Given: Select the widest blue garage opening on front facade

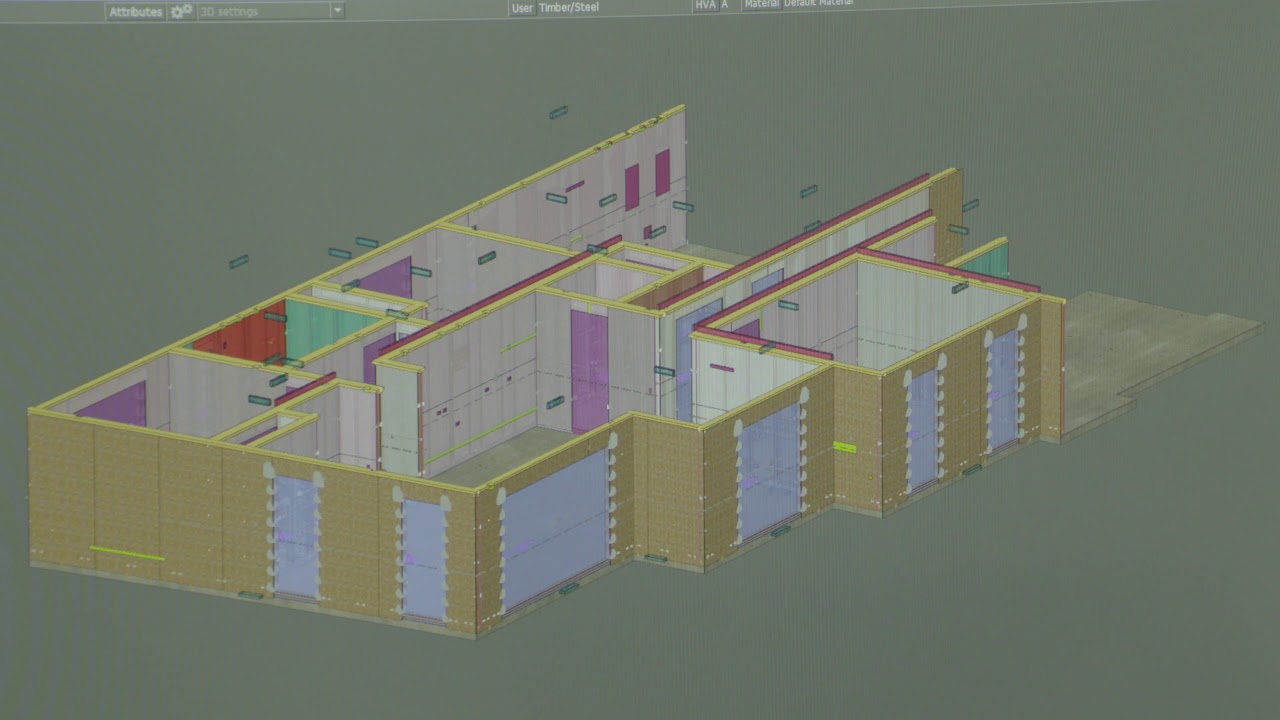Looking at the screenshot, I should tap(556, 528).
